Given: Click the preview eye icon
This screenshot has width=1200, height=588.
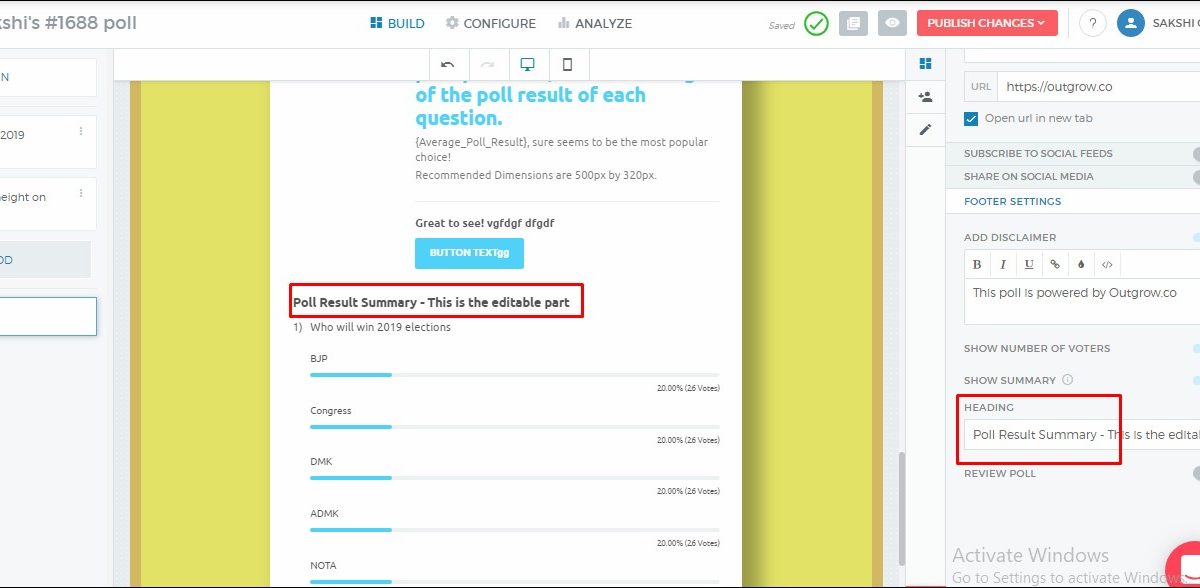Looking at the screenshot, I should coord(893,23).
